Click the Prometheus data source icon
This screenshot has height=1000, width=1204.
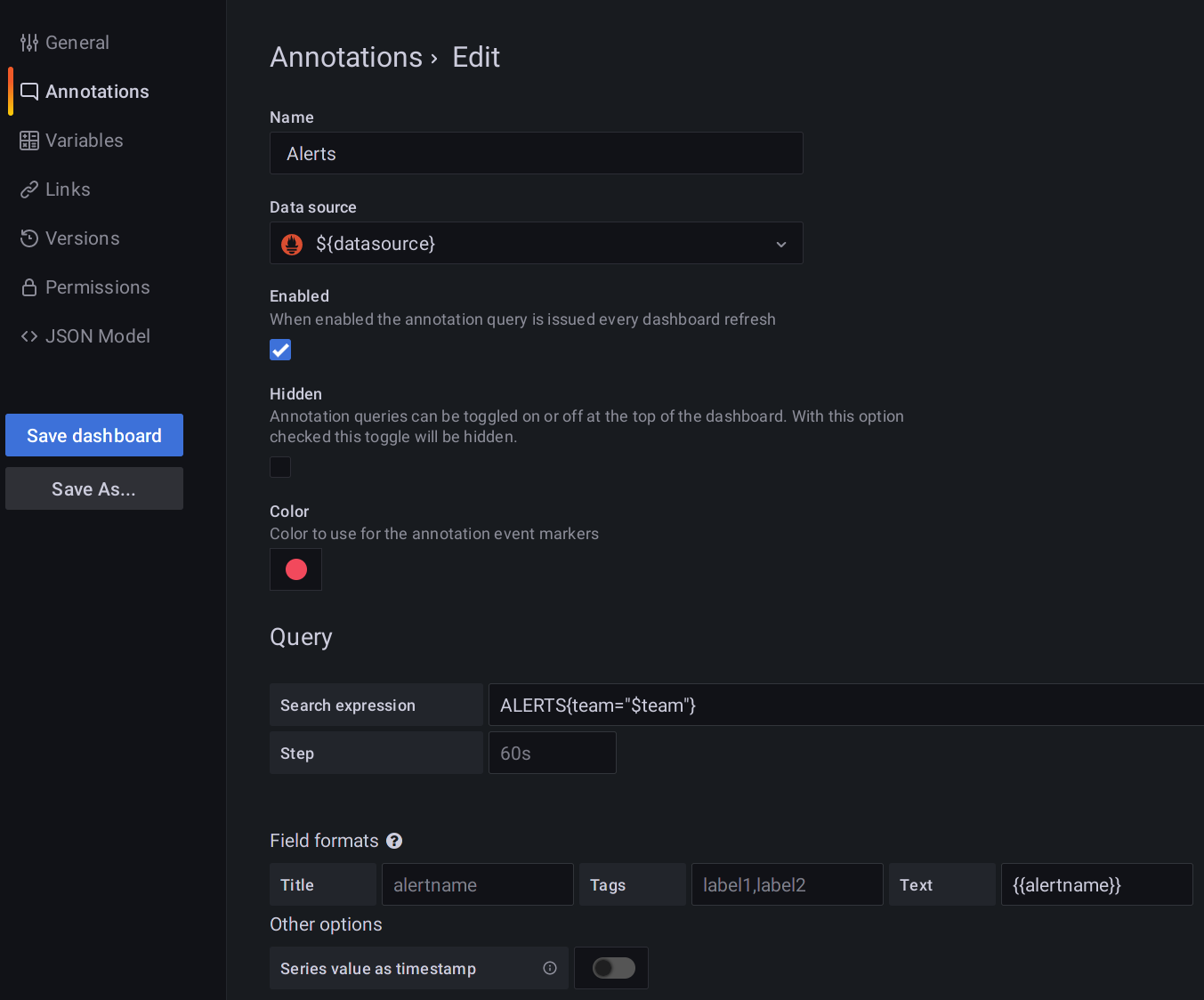pyautogui.click(x=291, y=243)
